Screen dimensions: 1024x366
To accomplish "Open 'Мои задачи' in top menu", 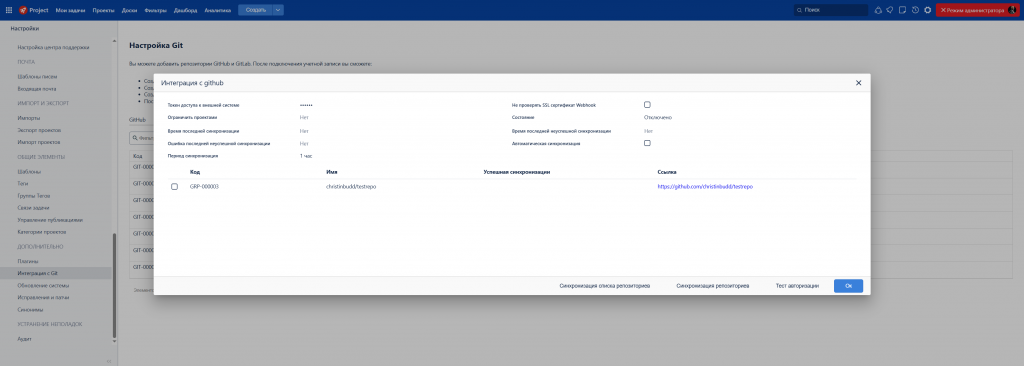I will click(70, 10).
